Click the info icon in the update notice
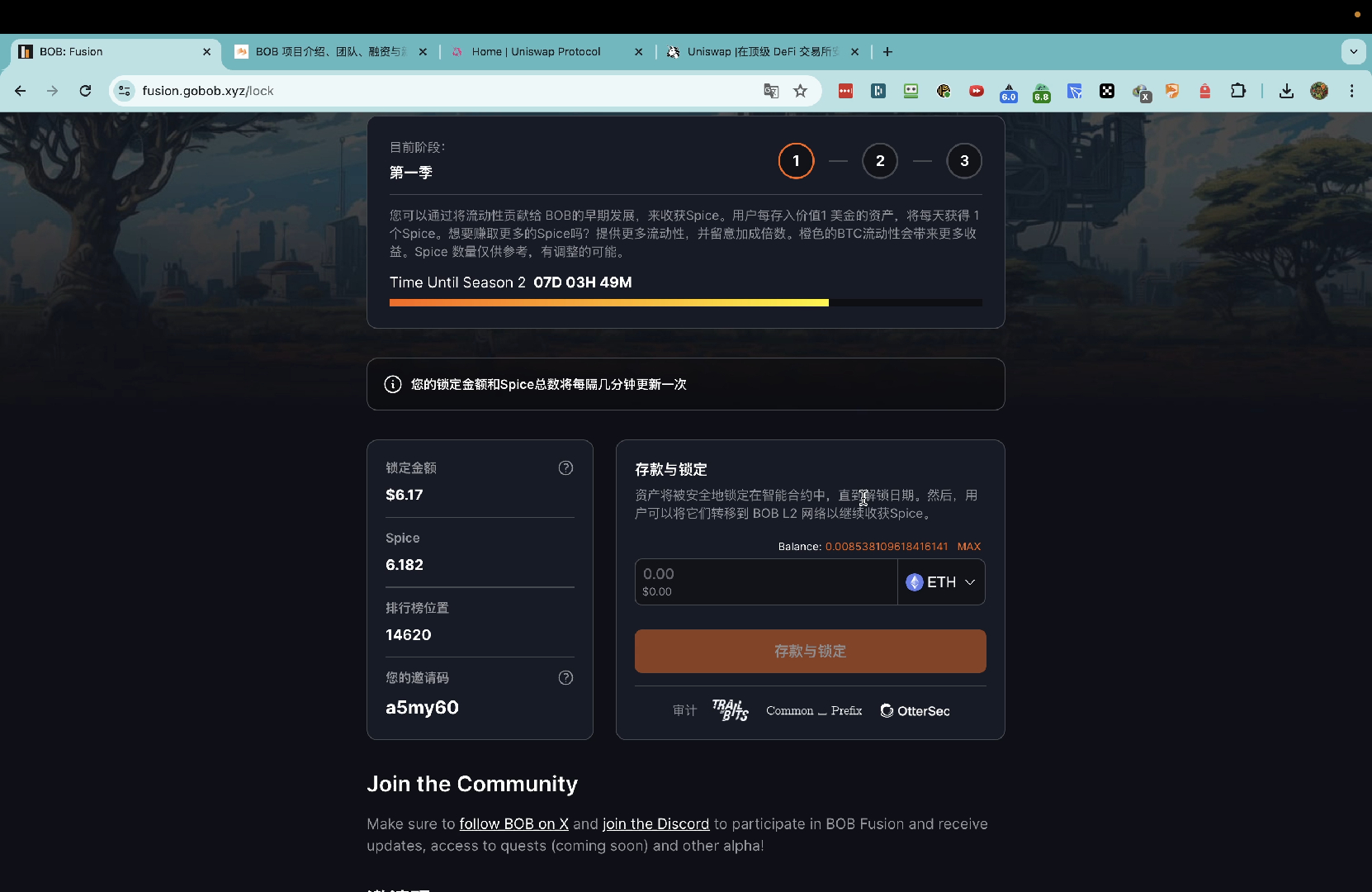Image resolution: width=1372 pixels, height=892 pixels. 393,384
